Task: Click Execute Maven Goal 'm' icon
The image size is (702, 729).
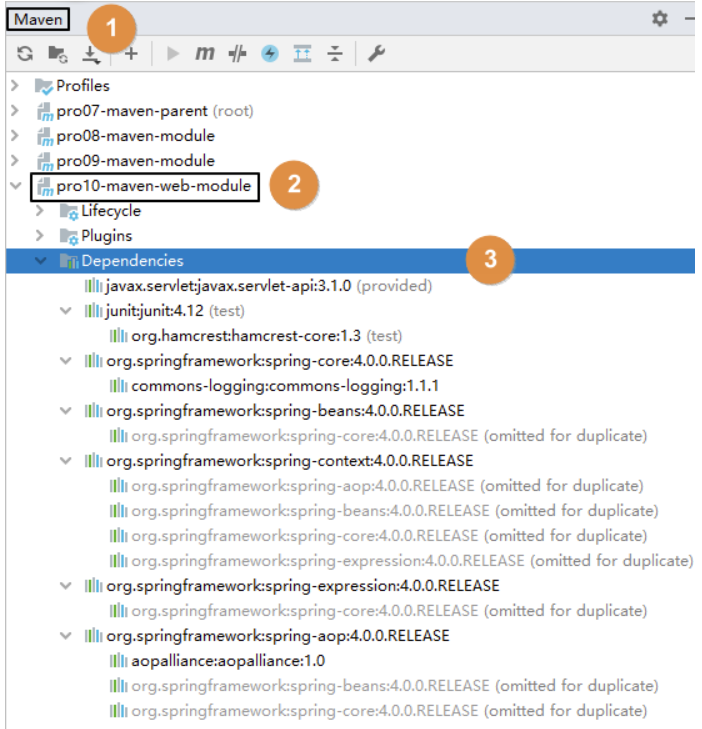Action: pos(205,54)
